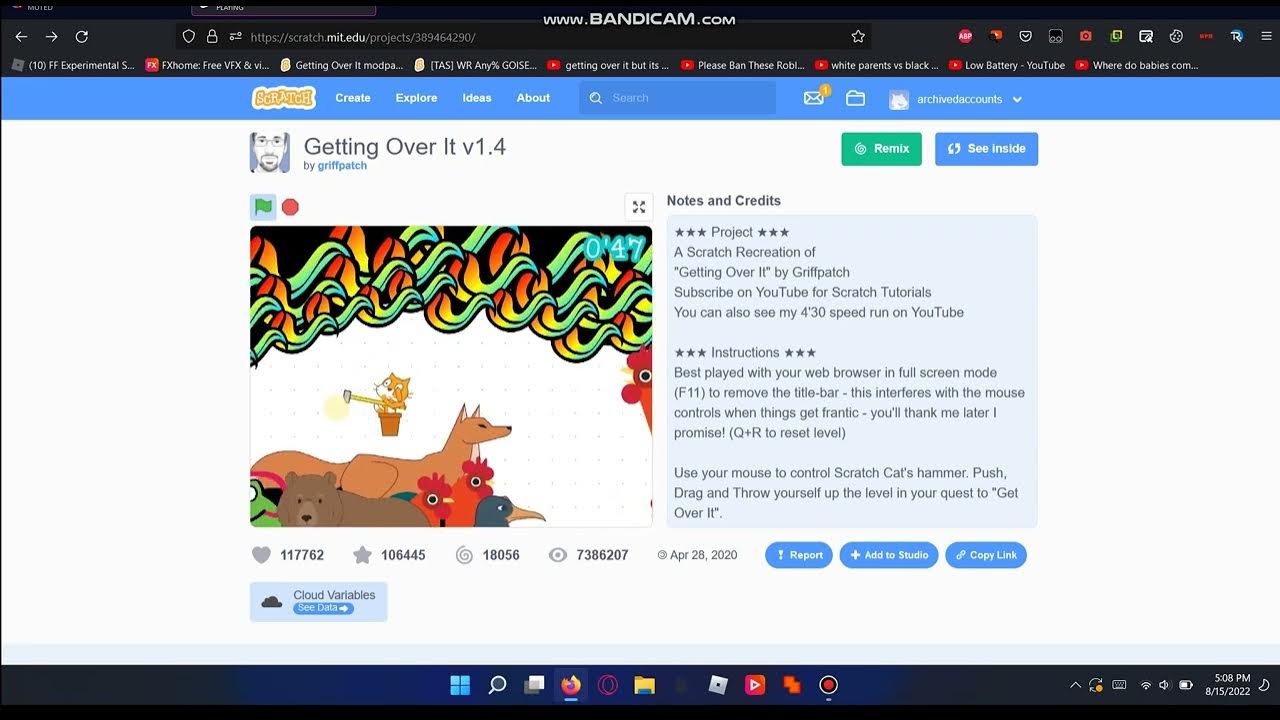Open Roblox from the taskbar

(x=718, y=685)
